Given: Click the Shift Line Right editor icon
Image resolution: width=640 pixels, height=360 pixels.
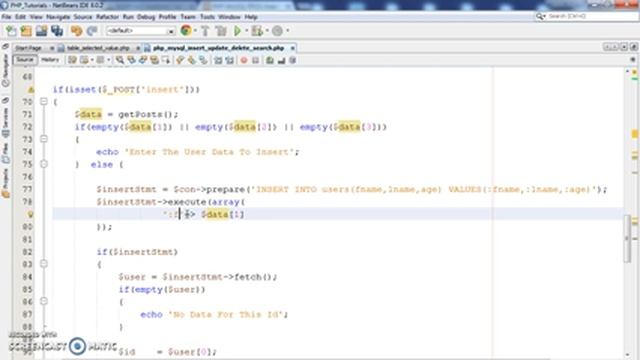Looking at the screenshot, I should point(230,60).
